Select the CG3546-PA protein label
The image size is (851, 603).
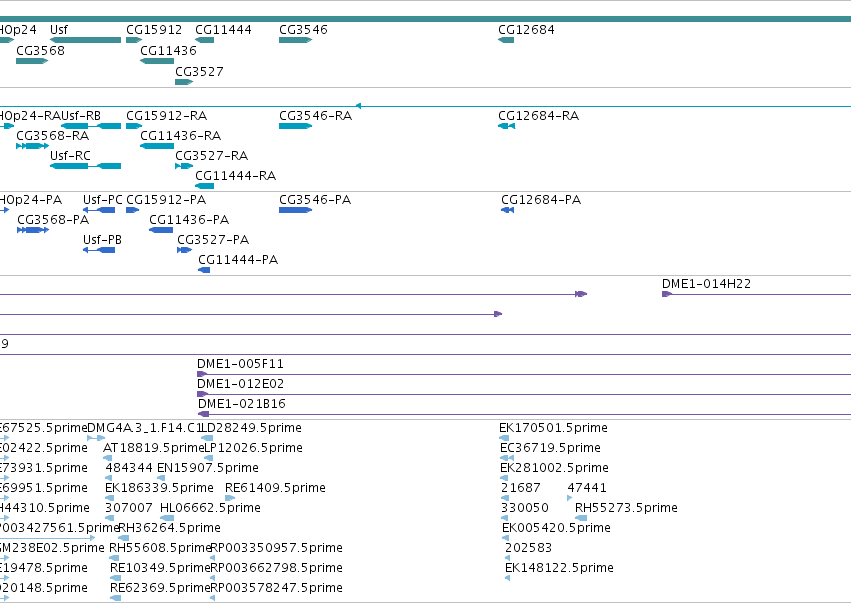pos(315,200)
